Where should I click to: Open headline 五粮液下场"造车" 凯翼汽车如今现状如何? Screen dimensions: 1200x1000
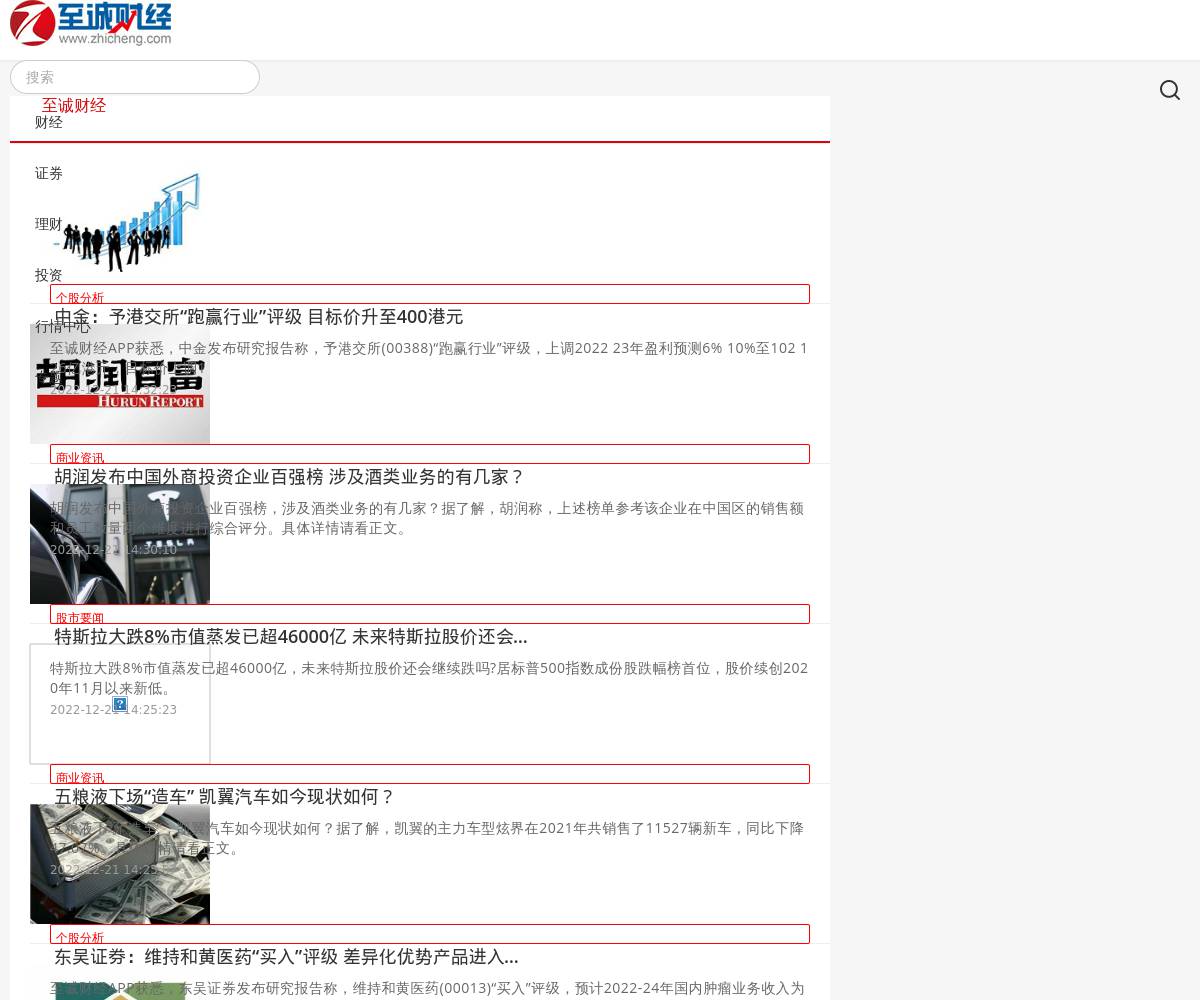click(x=225, y=797)
